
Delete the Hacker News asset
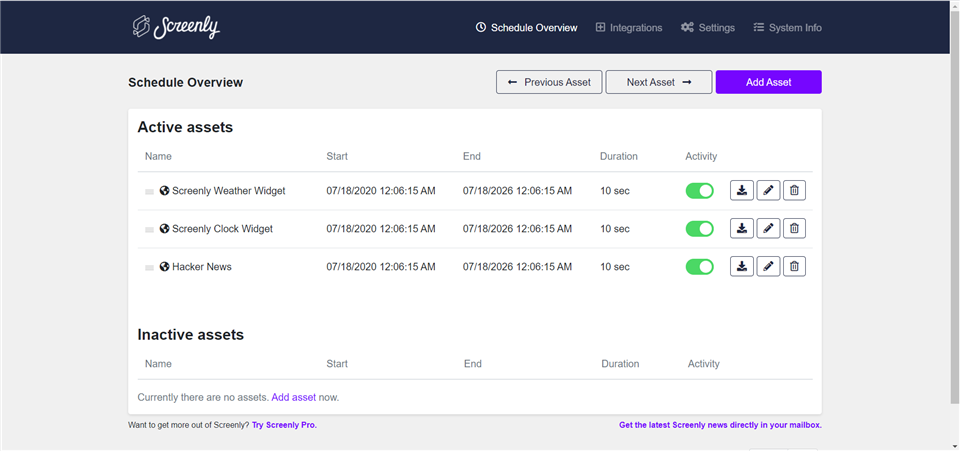coord(794,266)
